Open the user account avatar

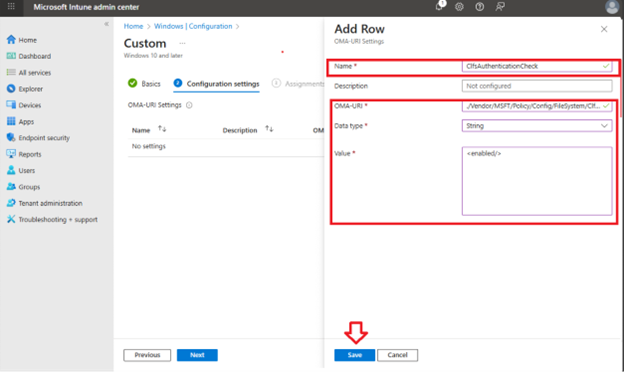point(612,7)
